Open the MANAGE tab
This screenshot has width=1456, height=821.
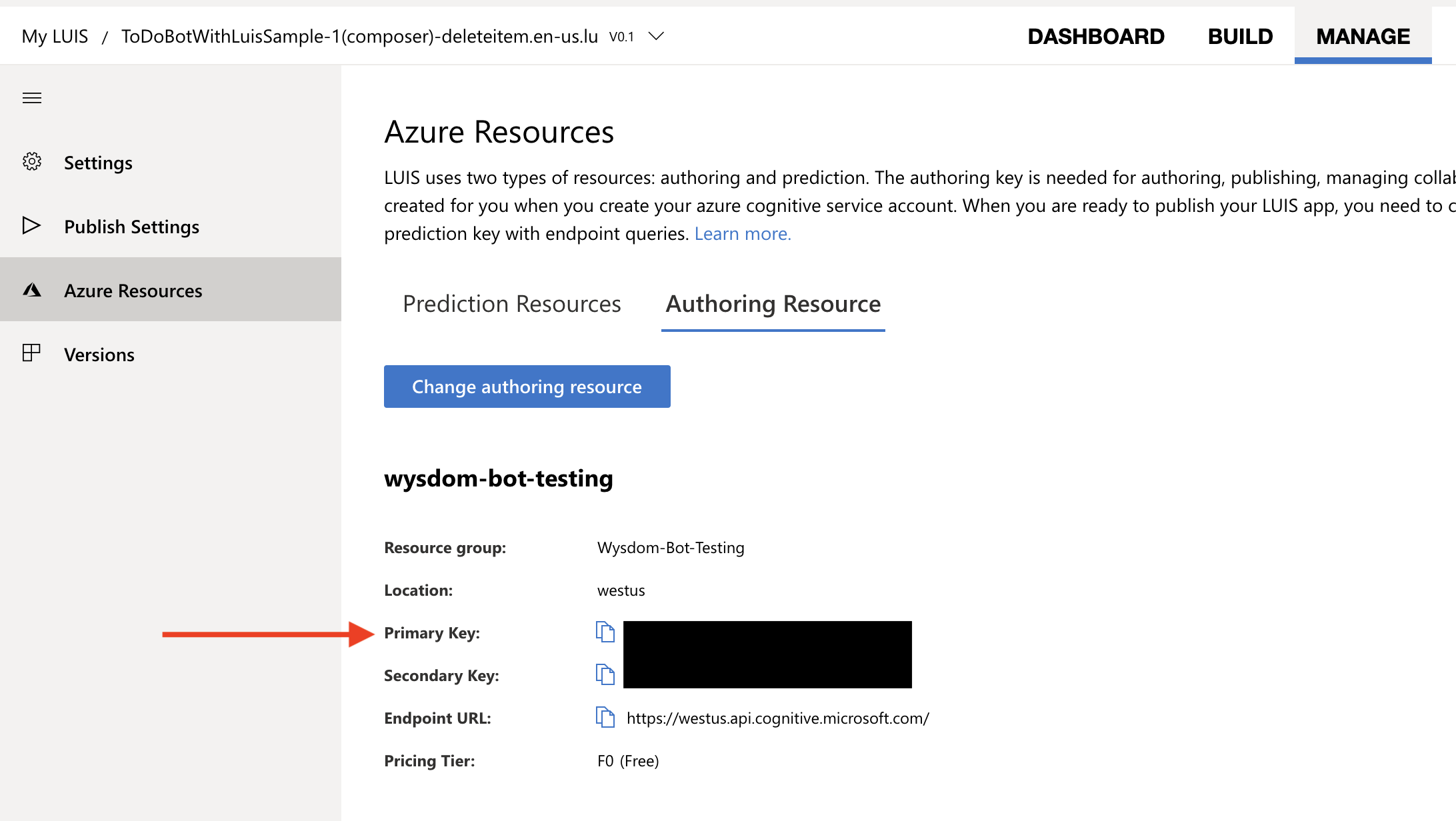click(1362, 37)
